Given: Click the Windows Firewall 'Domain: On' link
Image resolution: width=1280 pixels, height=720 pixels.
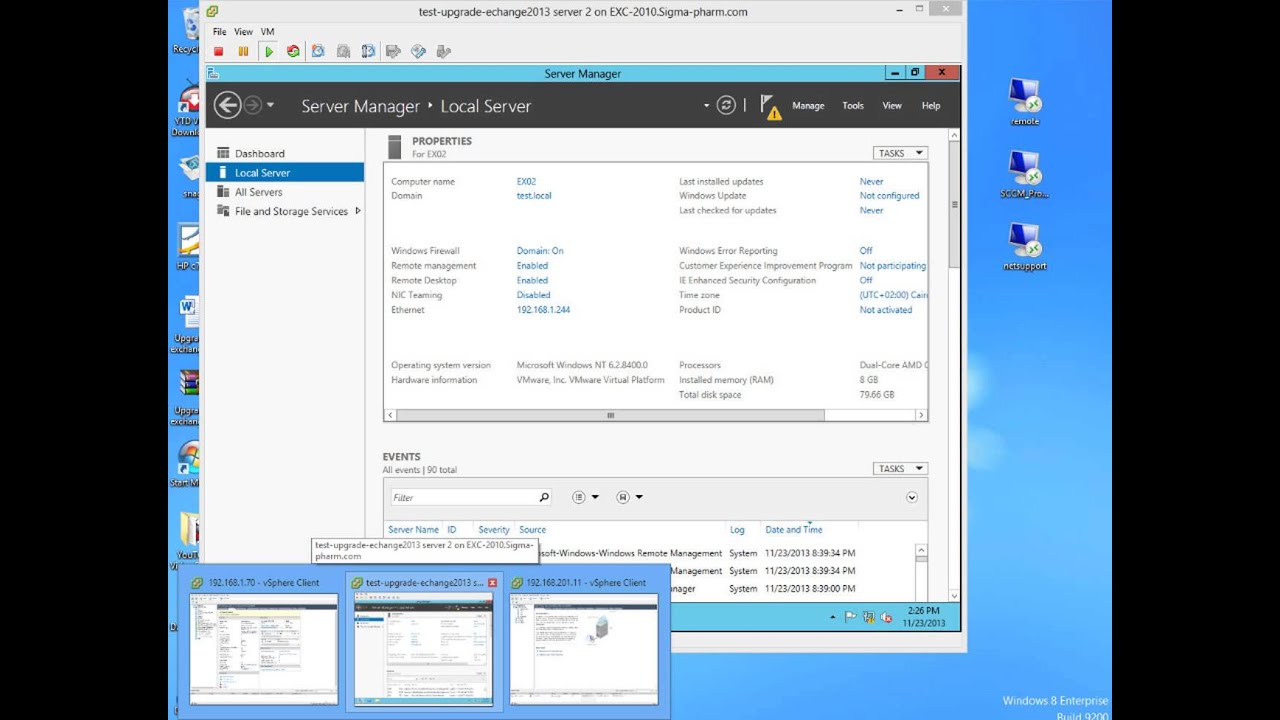Looking at the screenshot, I should (x=540, y=251).
